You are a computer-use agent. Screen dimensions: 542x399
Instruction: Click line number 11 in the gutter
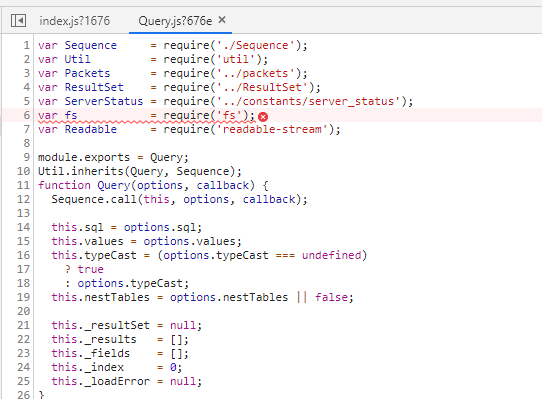coord(24,185)
